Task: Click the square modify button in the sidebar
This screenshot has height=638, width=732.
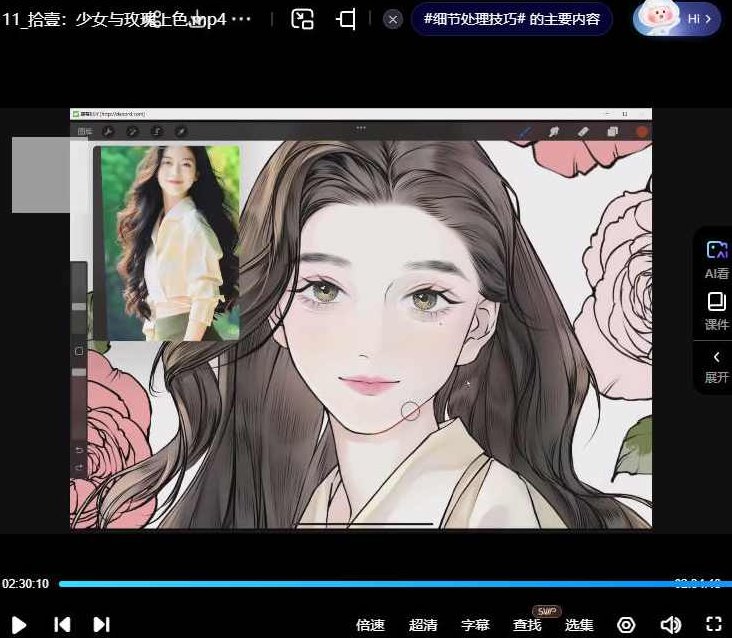Action: tap(79, 351)
